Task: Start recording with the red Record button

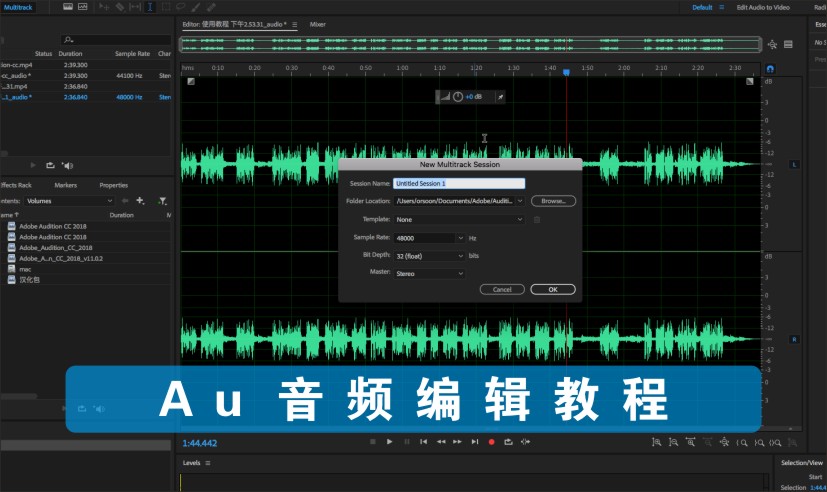Action: [x=492, y=442]
